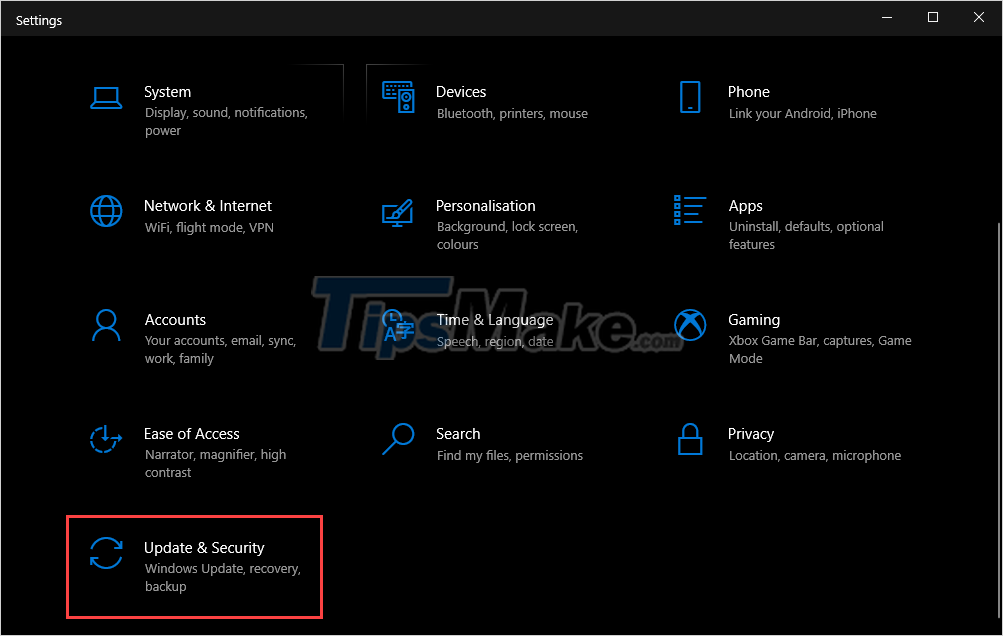
Task: Click the vertical scrollbar on the right edge
Action: coord(997,300)
